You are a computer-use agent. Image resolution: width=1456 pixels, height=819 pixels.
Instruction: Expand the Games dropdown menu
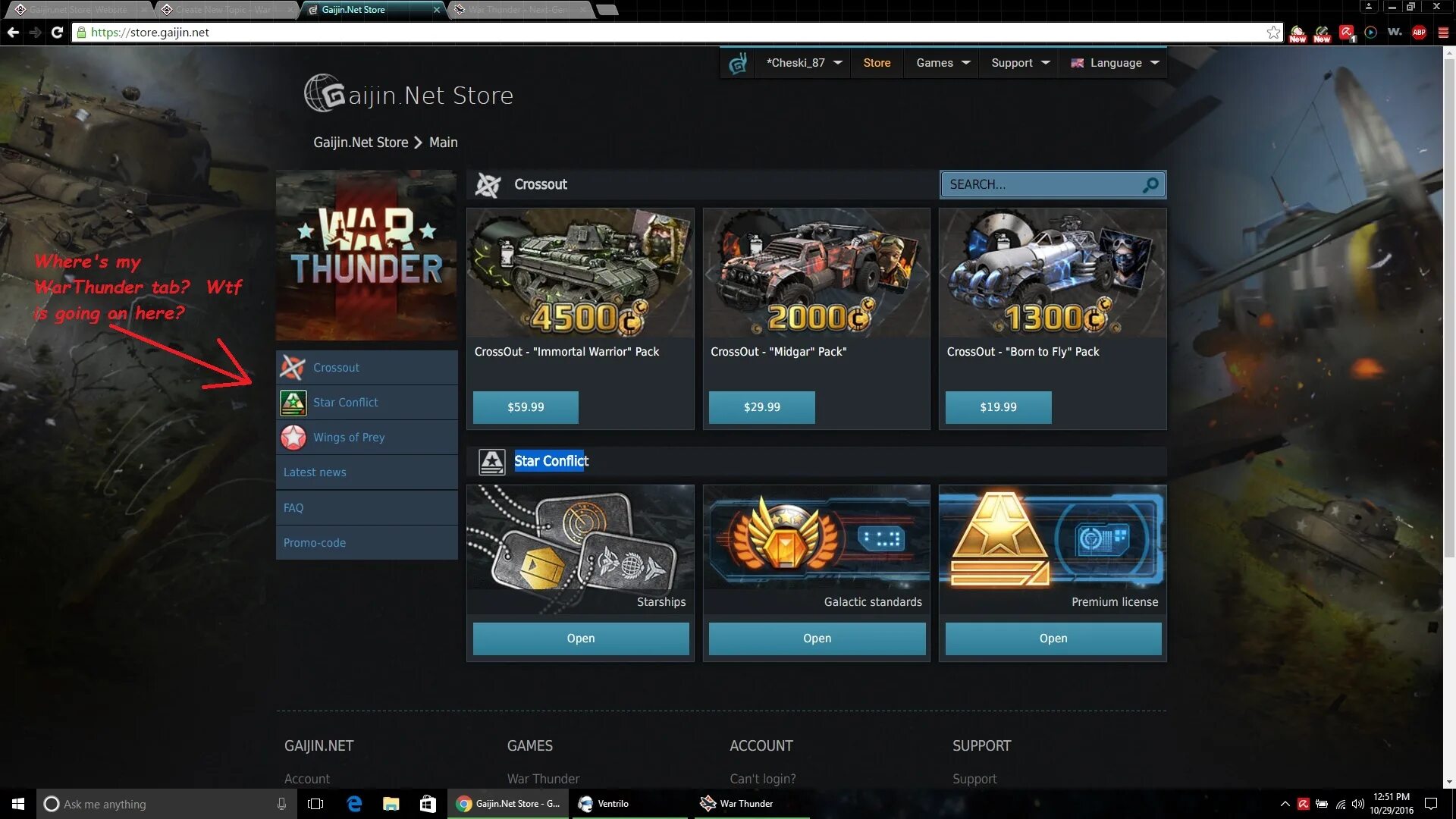coord(943,63)
